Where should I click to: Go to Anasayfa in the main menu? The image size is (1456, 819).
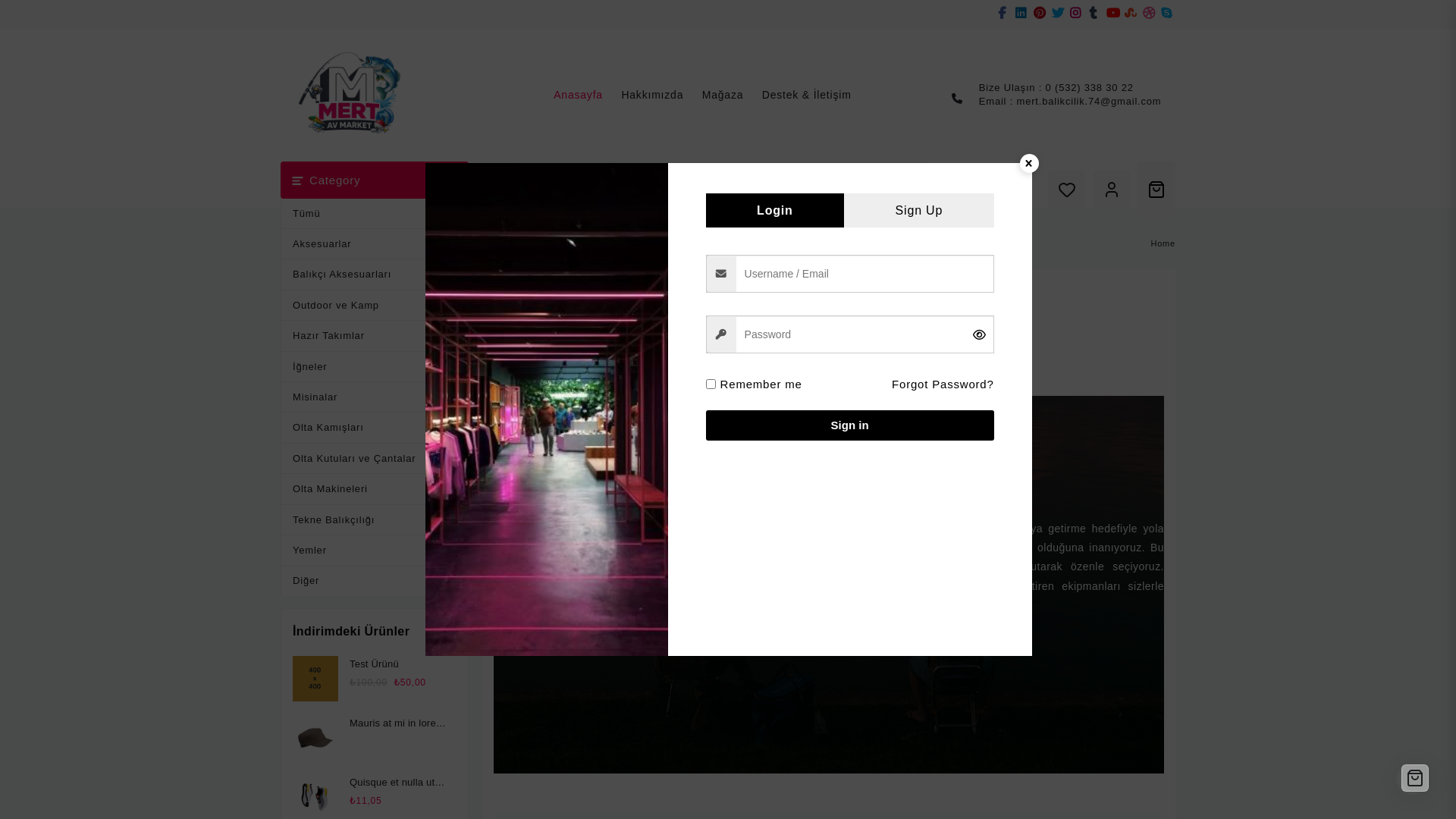pyautogui.click(x=578, y=95)
